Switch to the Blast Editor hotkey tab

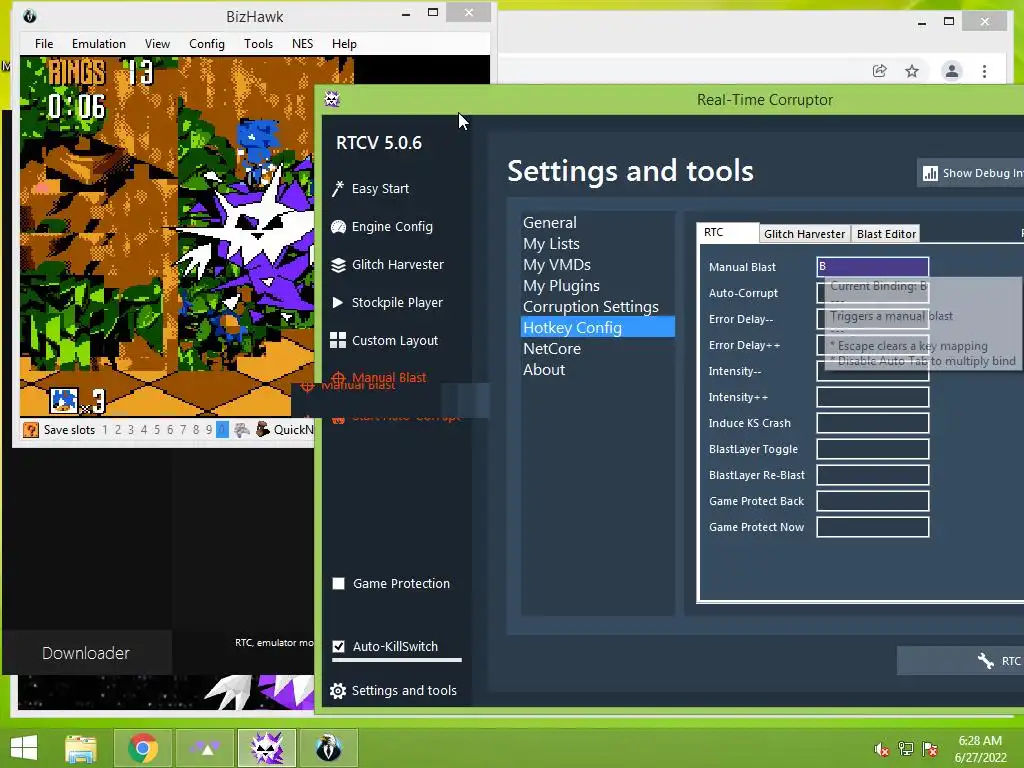[886, 234]
